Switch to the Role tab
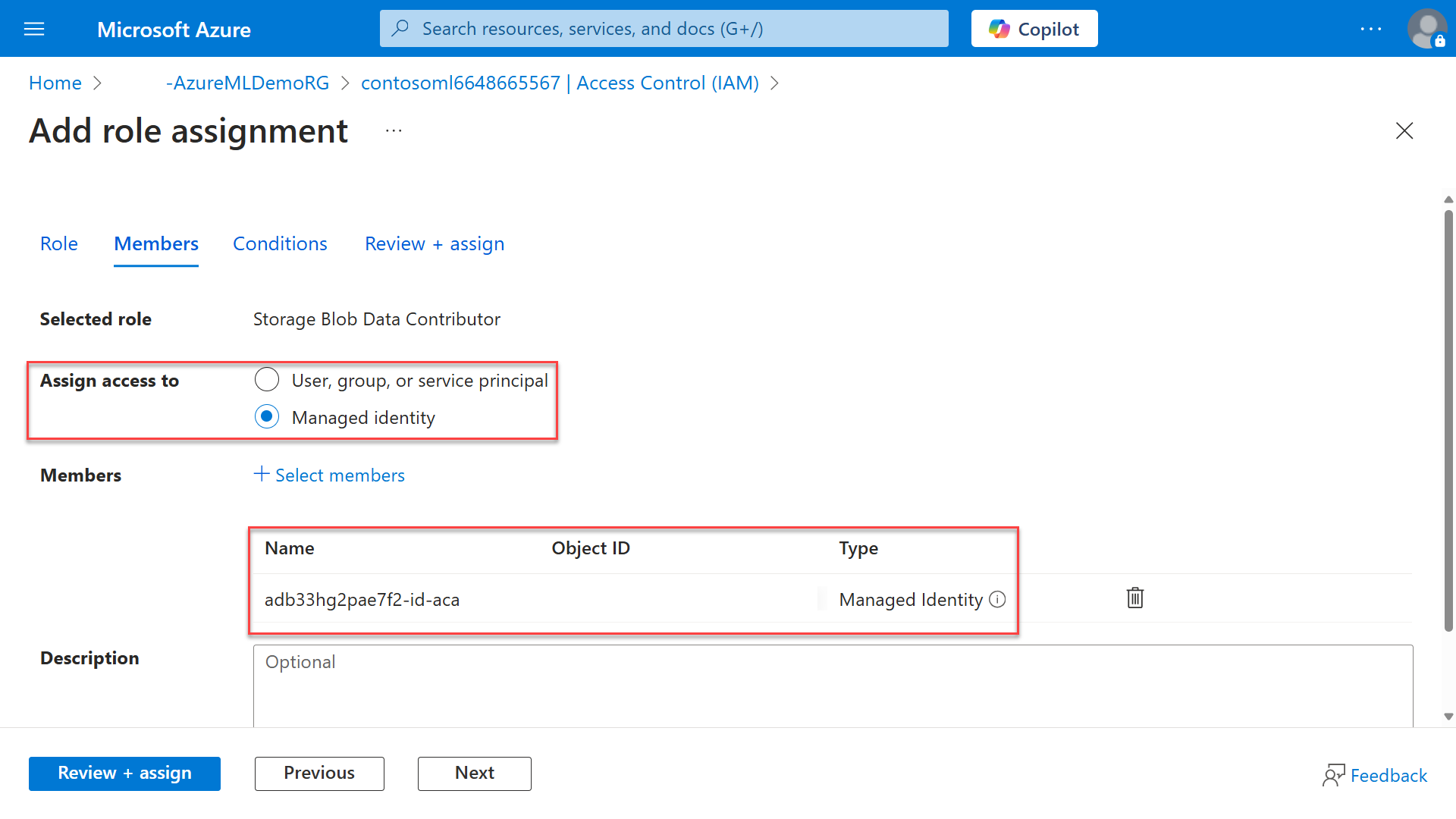 (x=59, y=243)
